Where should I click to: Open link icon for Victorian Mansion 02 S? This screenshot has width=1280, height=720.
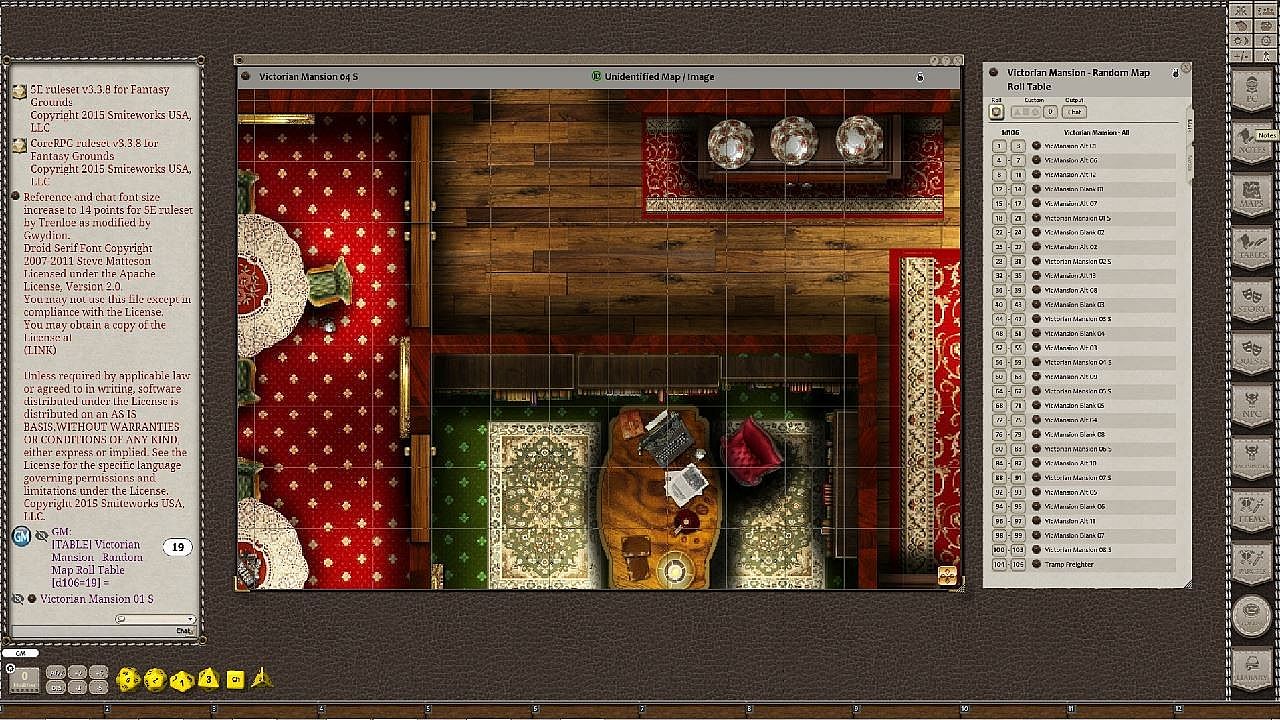1036,261
